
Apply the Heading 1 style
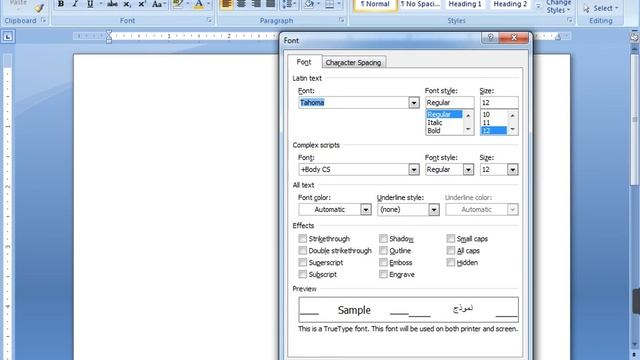[465, 4]
